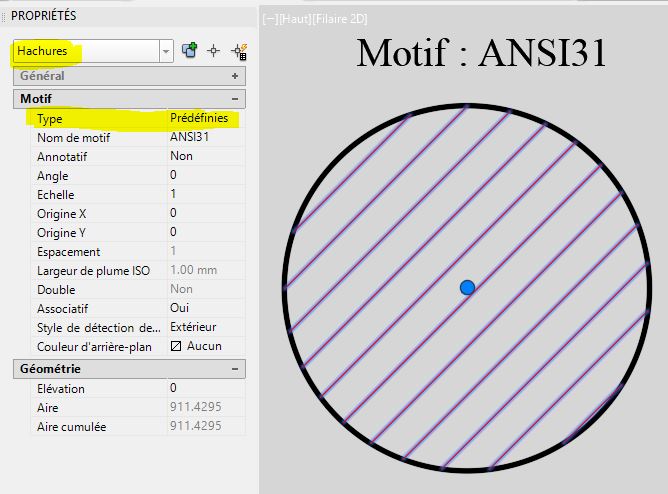Edit the Echelle value field
Image resolution: width=668 pixels, height=494 pixels.
(x=206, y=194)
